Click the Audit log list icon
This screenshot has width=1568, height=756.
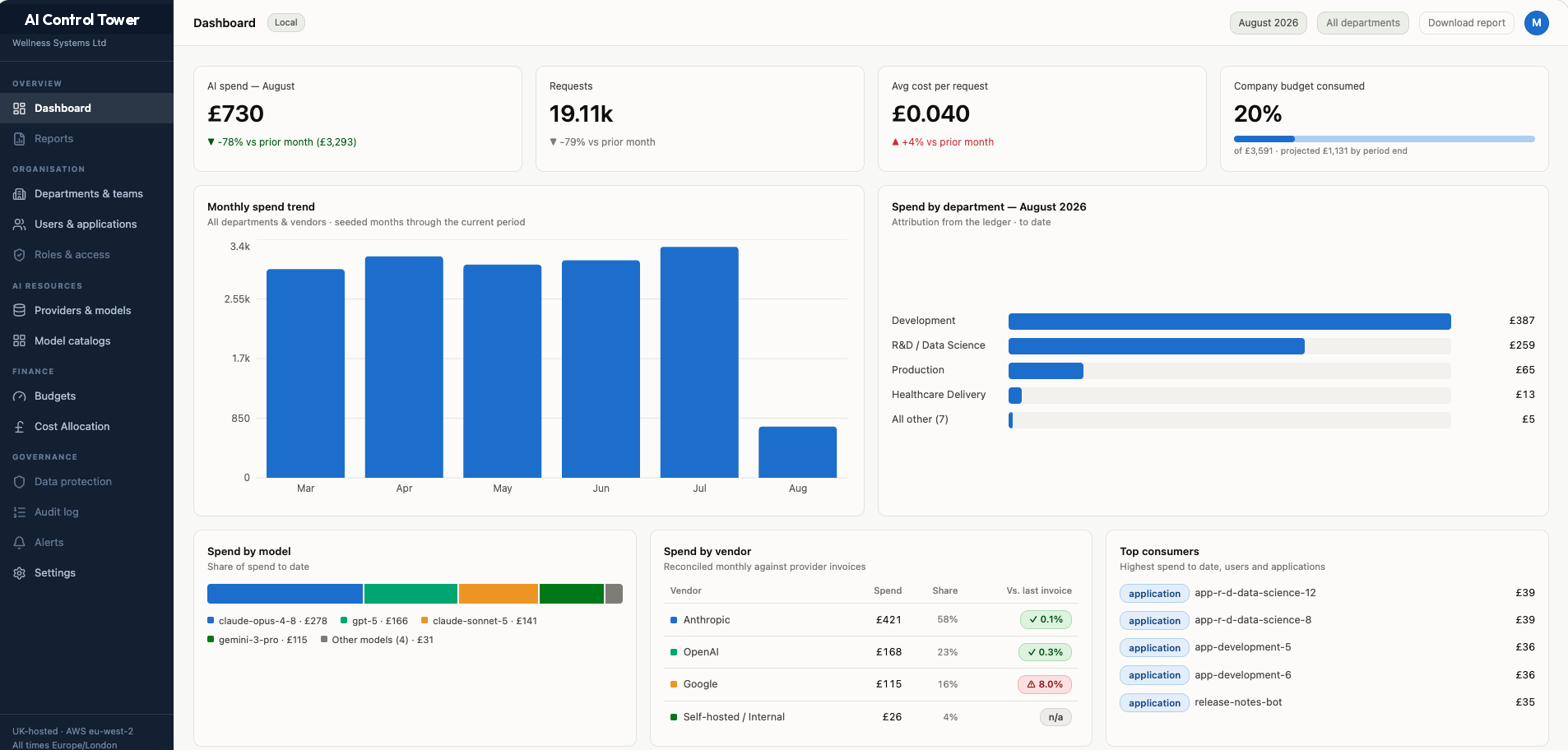point(19,512)
